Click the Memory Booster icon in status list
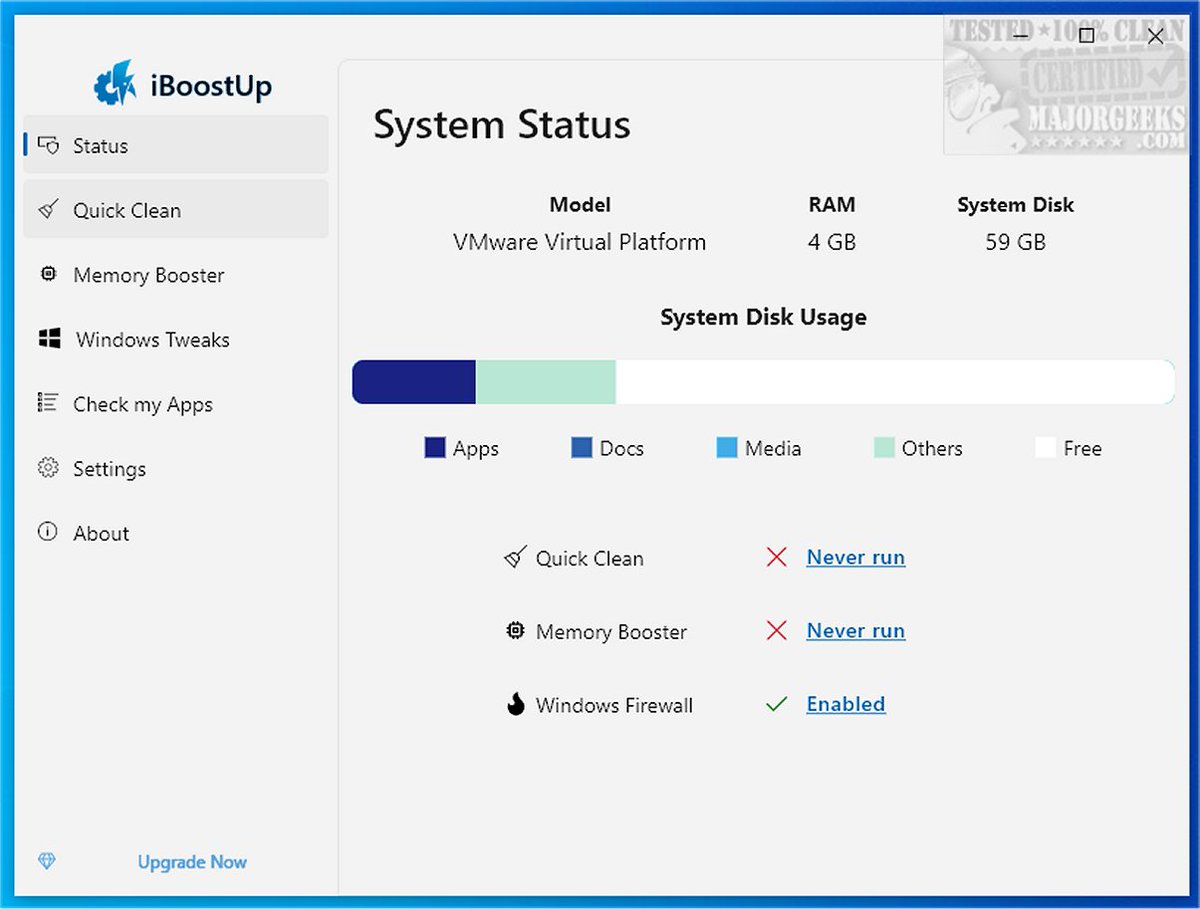The image size is (1200, 909). 515,631
